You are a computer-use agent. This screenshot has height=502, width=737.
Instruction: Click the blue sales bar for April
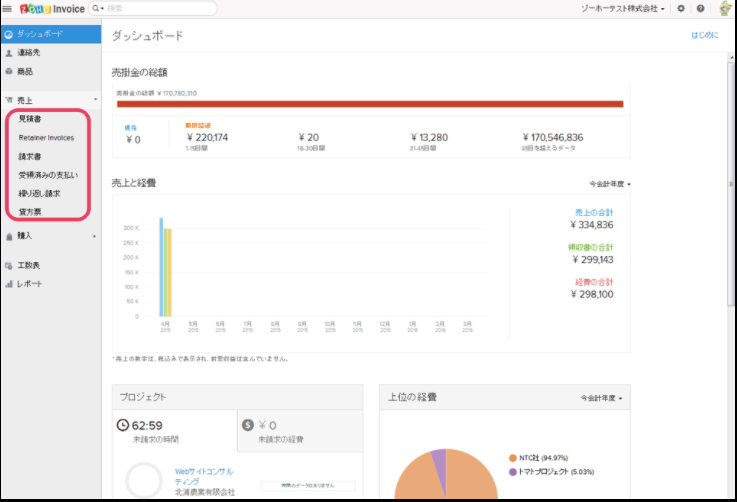point(161,267)
